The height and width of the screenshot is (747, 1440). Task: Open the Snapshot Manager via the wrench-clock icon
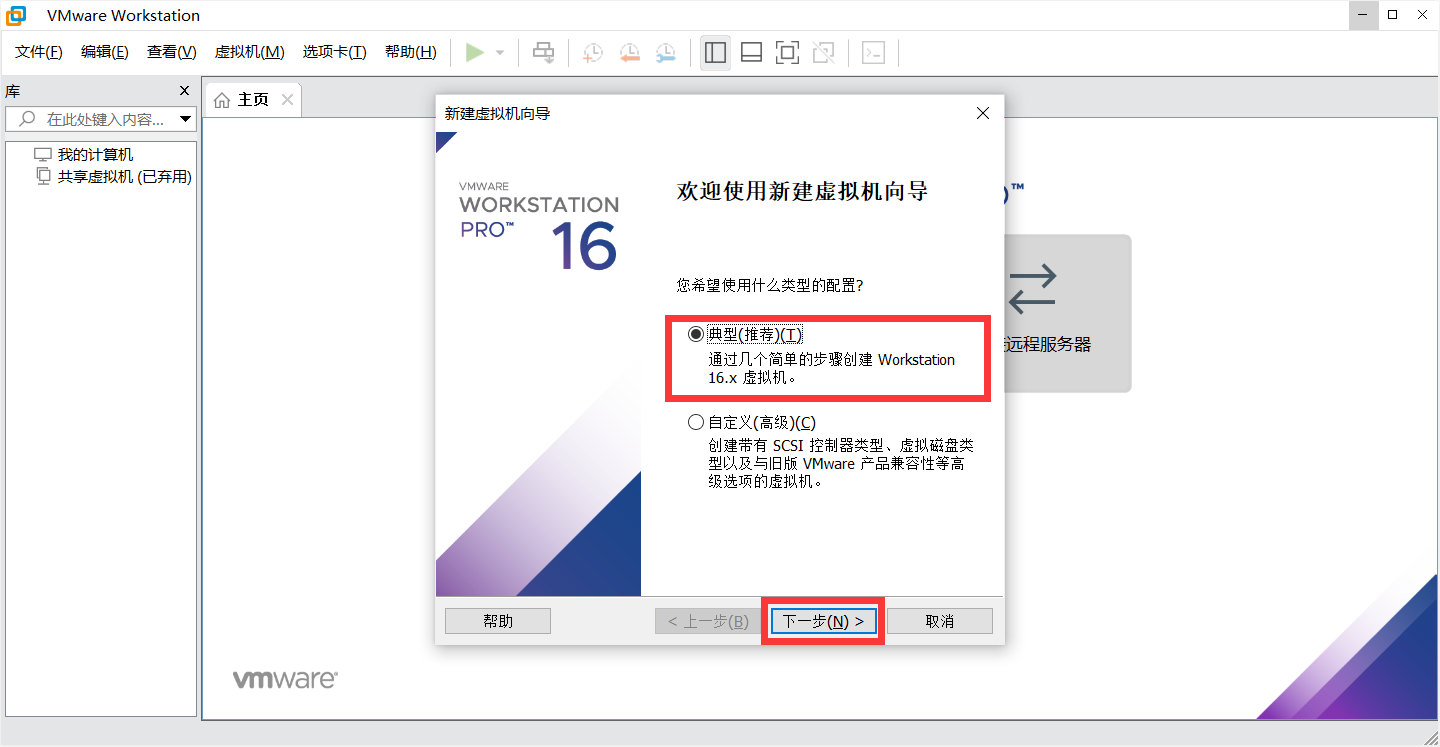point(665,52)
